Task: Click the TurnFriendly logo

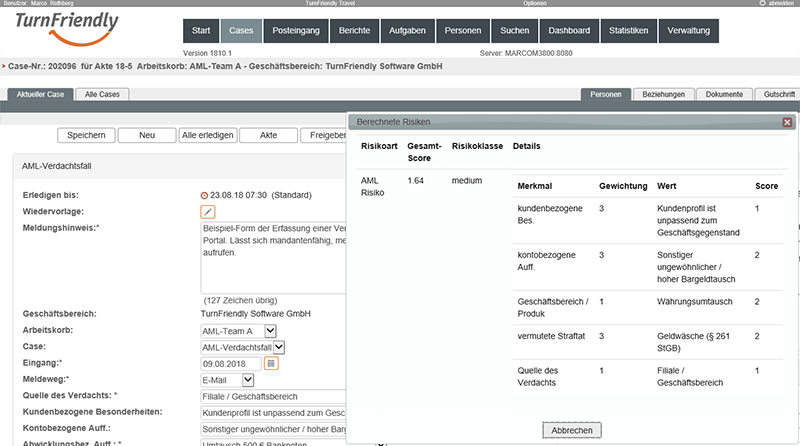Action: pos(66,28)
